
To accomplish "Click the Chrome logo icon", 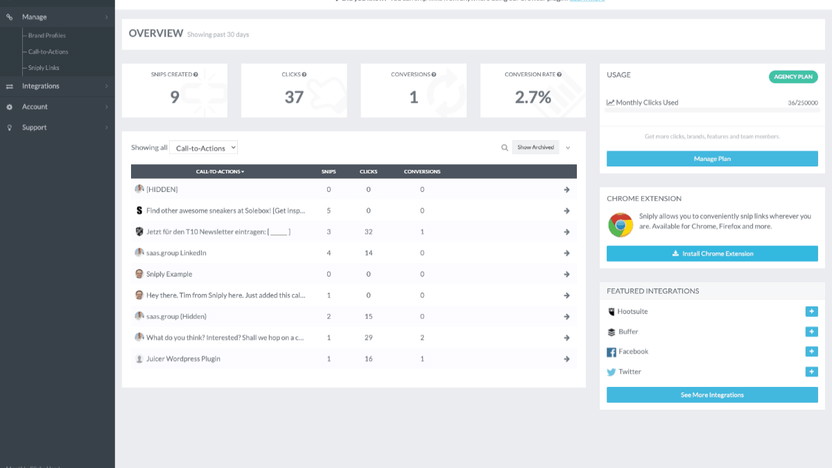I will click(x=620, y=224).
